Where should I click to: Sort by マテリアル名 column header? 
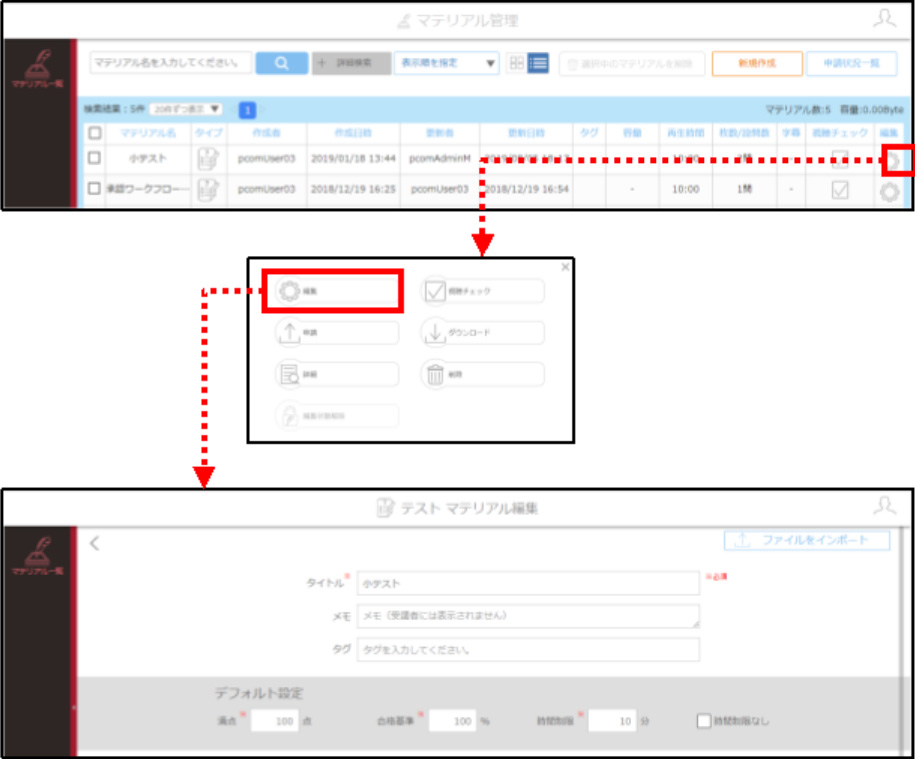click(x=148, y=133)
